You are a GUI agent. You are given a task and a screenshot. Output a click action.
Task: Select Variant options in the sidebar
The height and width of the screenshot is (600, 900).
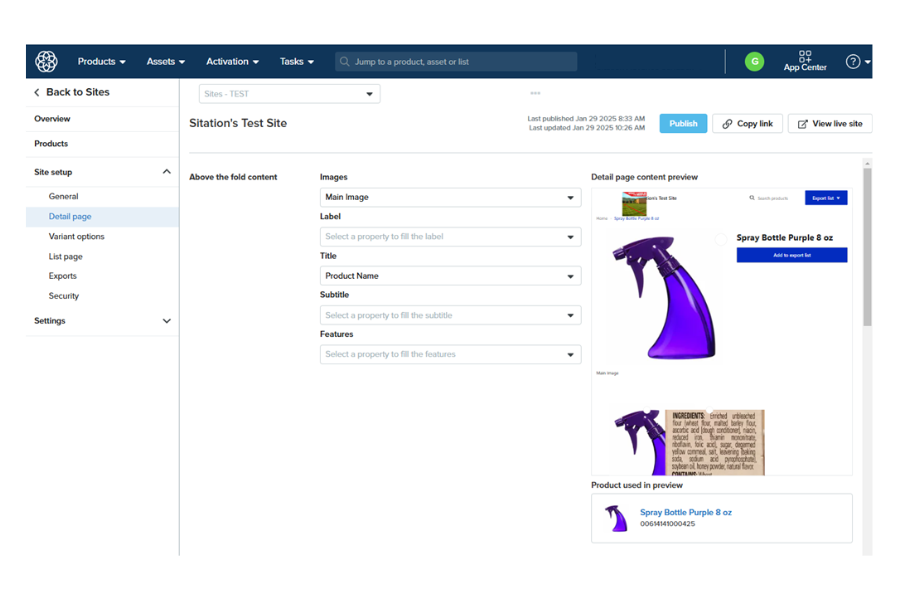76,237
